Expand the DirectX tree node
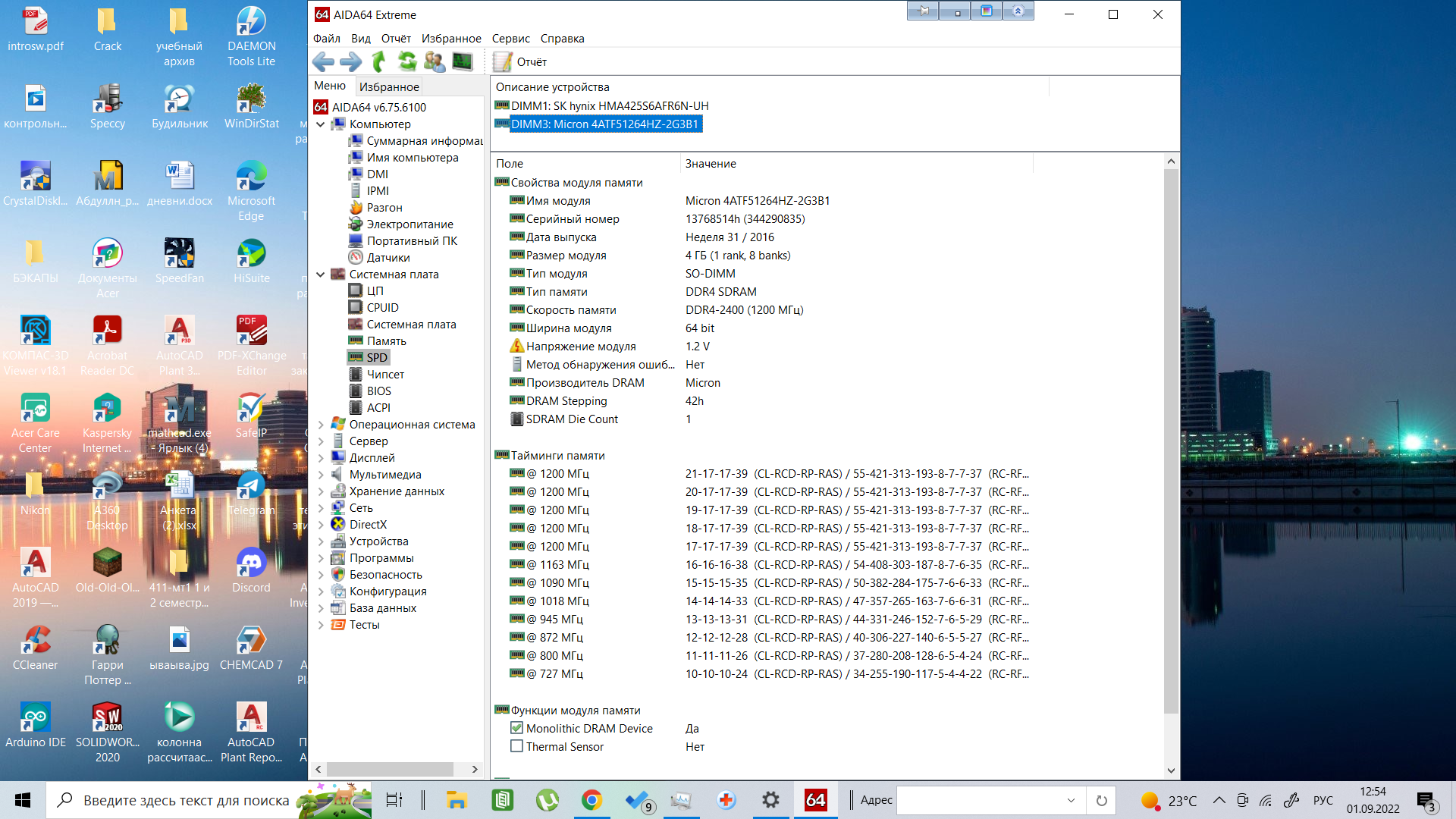 click(x=321, y=525)
